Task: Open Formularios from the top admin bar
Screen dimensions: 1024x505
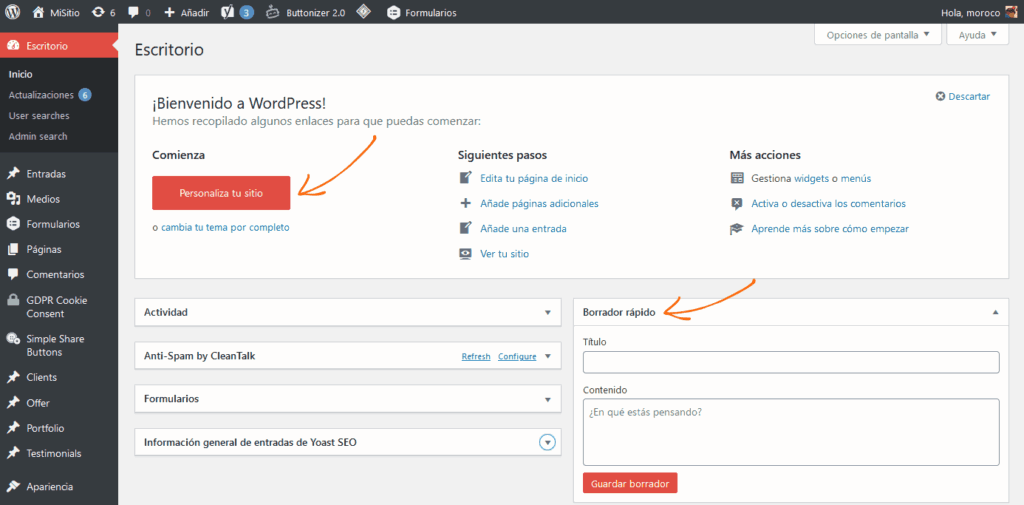Action: (421, 12)
